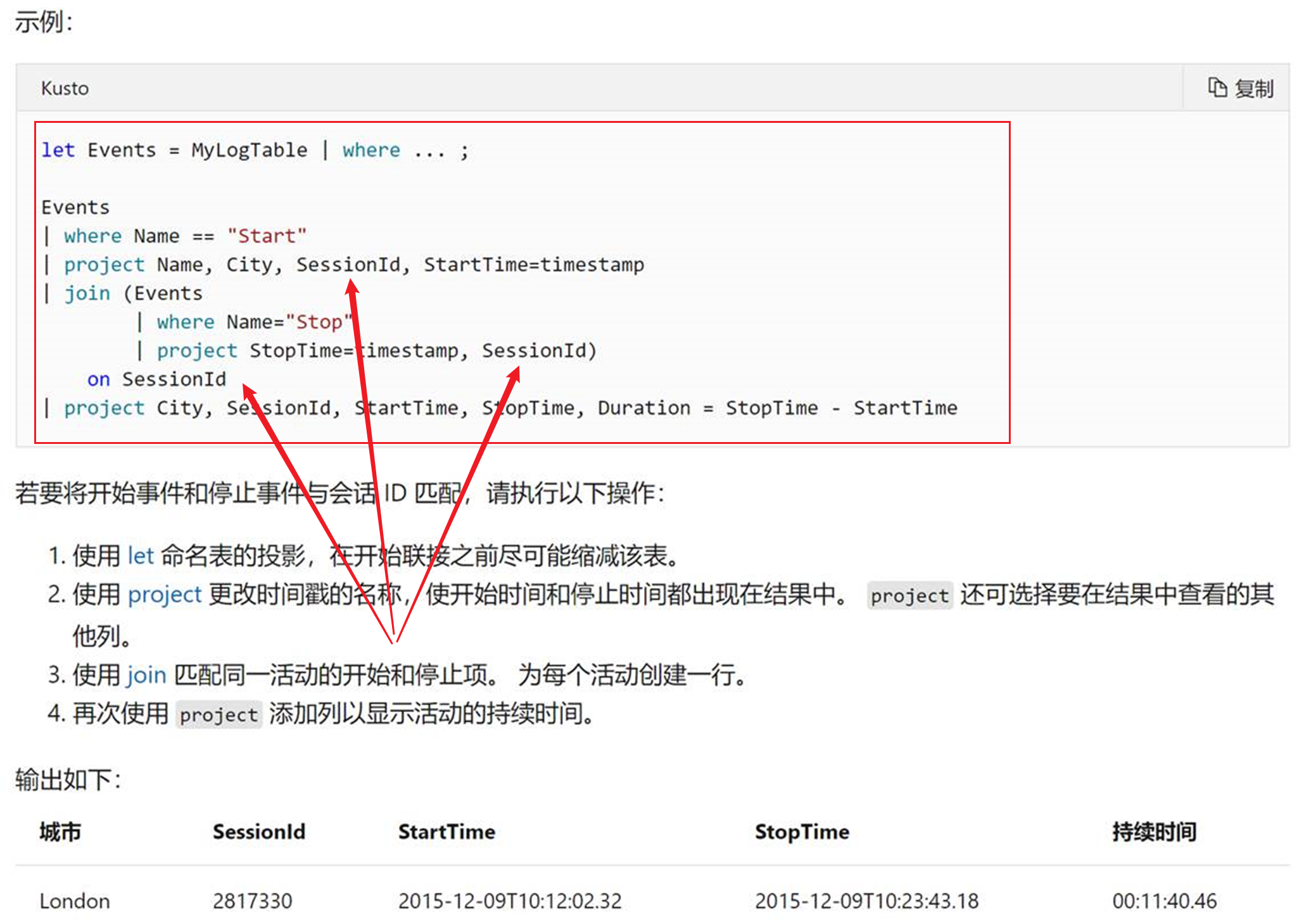Click the 00:11:40.46 duration cell

[x=1164, y=901]
